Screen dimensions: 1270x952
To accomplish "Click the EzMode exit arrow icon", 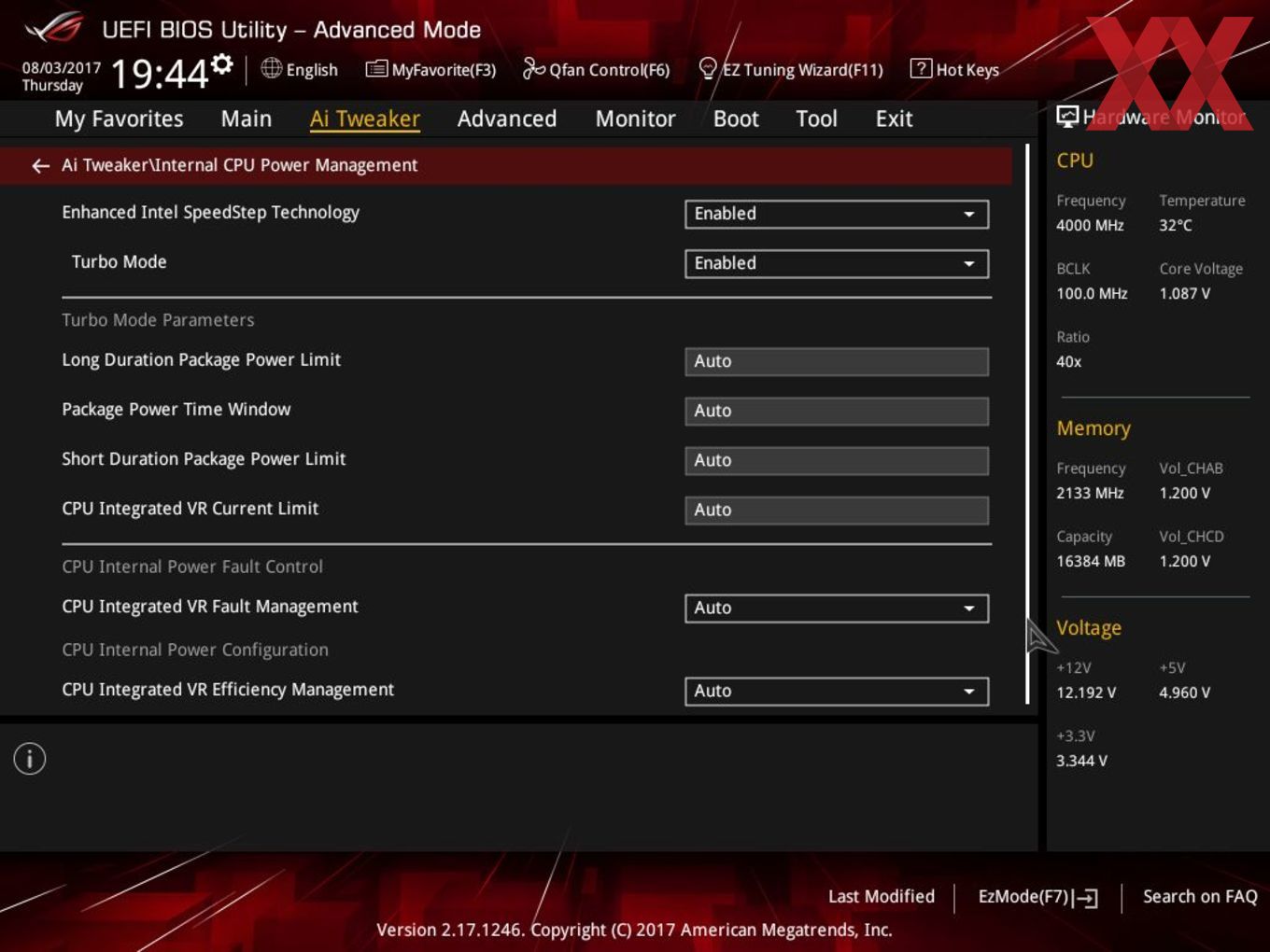I will (x=1085, y=898).
